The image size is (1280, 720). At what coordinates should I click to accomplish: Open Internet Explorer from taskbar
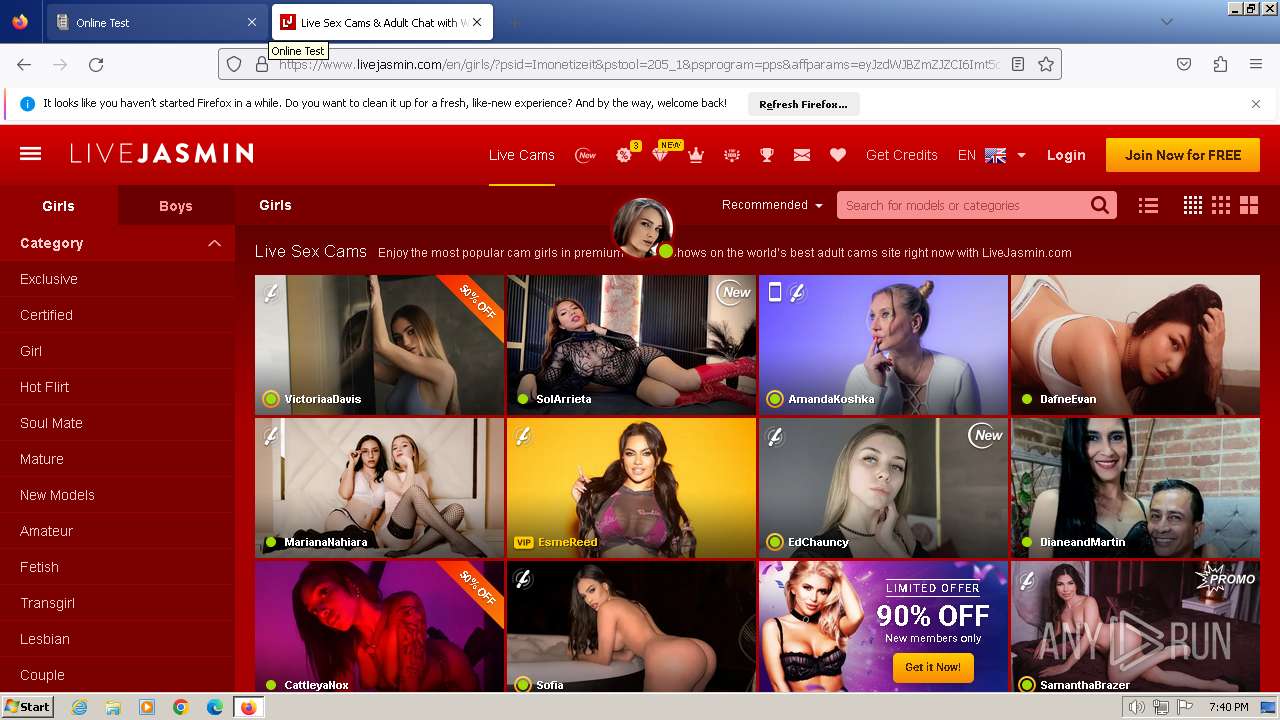click(x=80, y=707)
